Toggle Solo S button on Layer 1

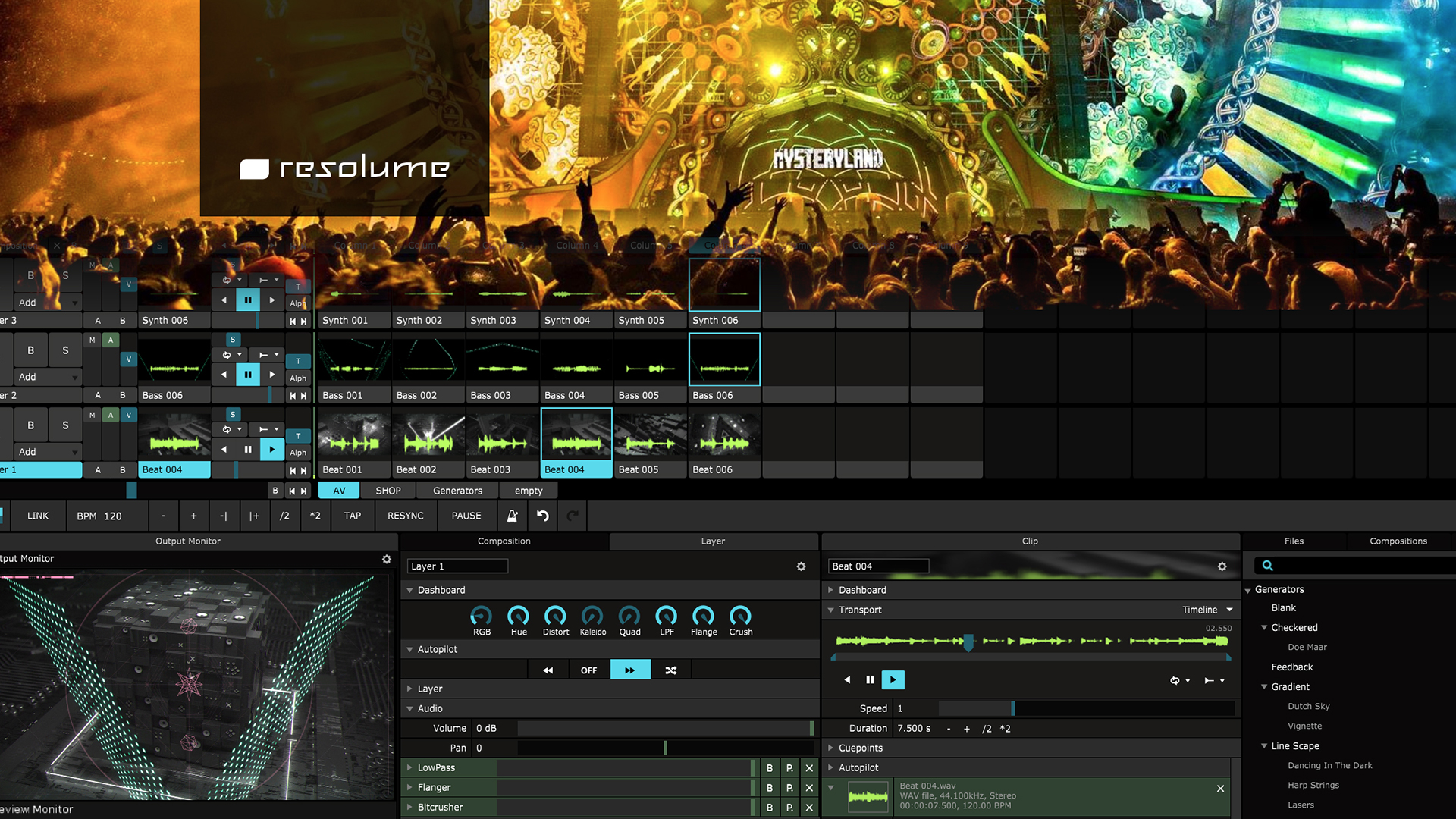(65, 425)
